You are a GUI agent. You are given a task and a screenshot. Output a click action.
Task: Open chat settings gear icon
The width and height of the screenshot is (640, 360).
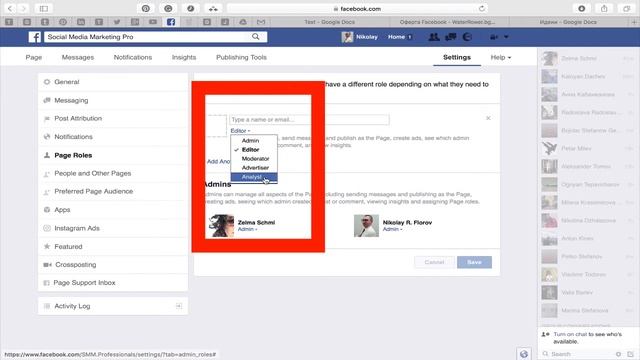tap(618, 354)
